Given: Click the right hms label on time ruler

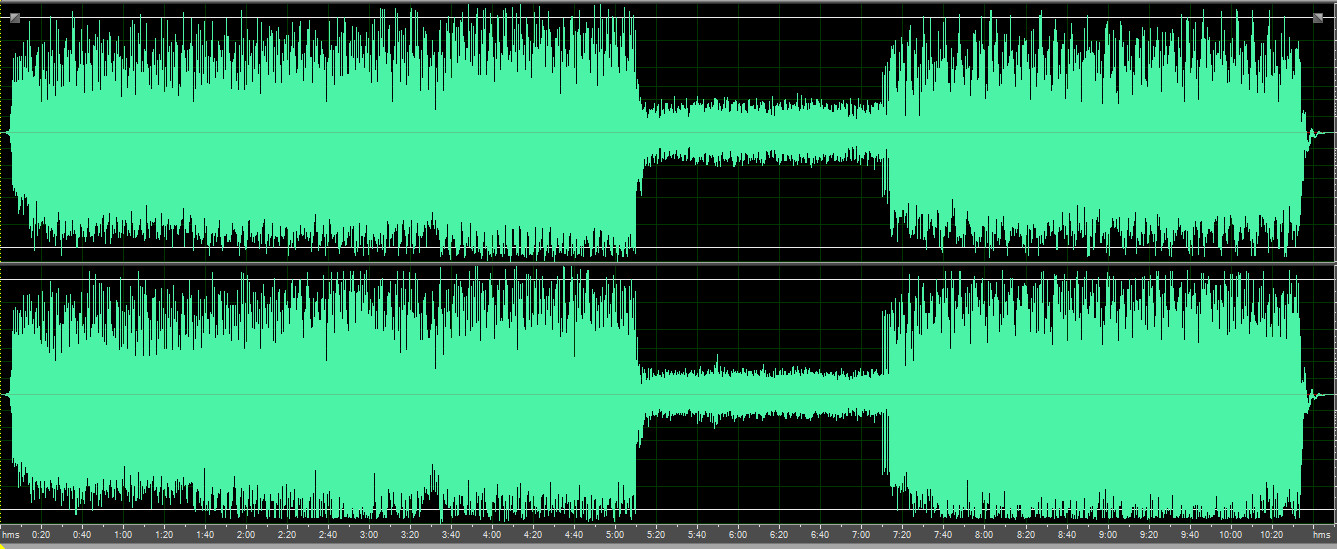Looking at the screenshot, I should 1322,535.
